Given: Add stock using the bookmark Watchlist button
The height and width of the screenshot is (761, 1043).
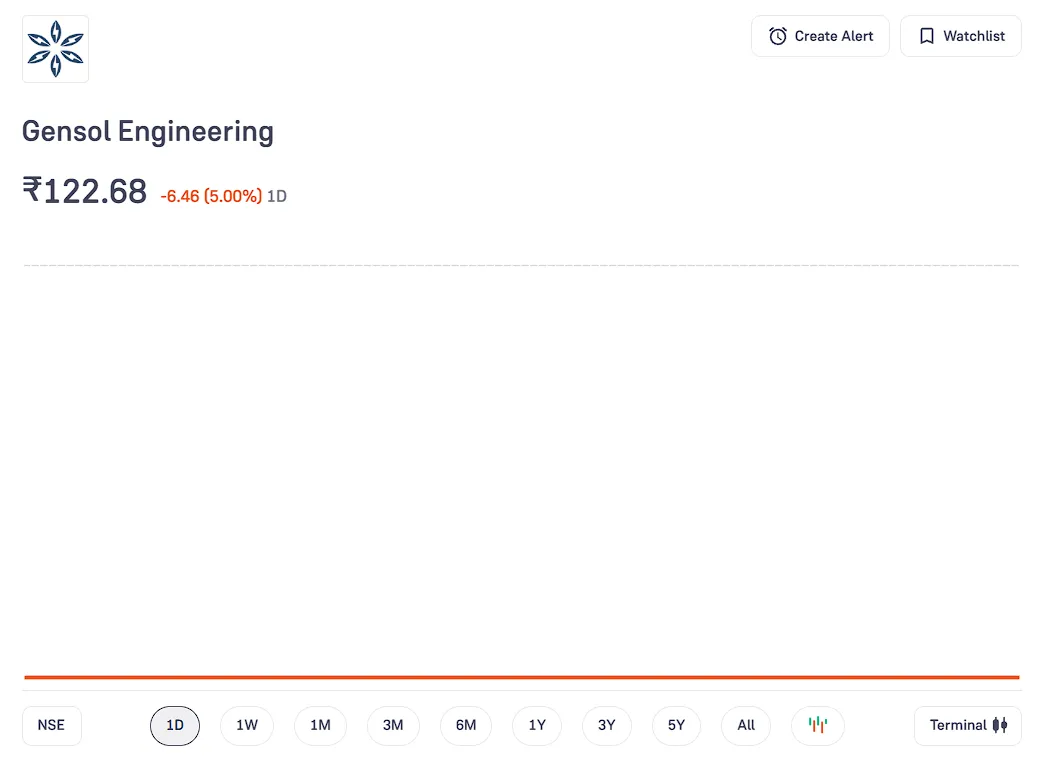Looking at the screenshot, I should tap(960, 36).
